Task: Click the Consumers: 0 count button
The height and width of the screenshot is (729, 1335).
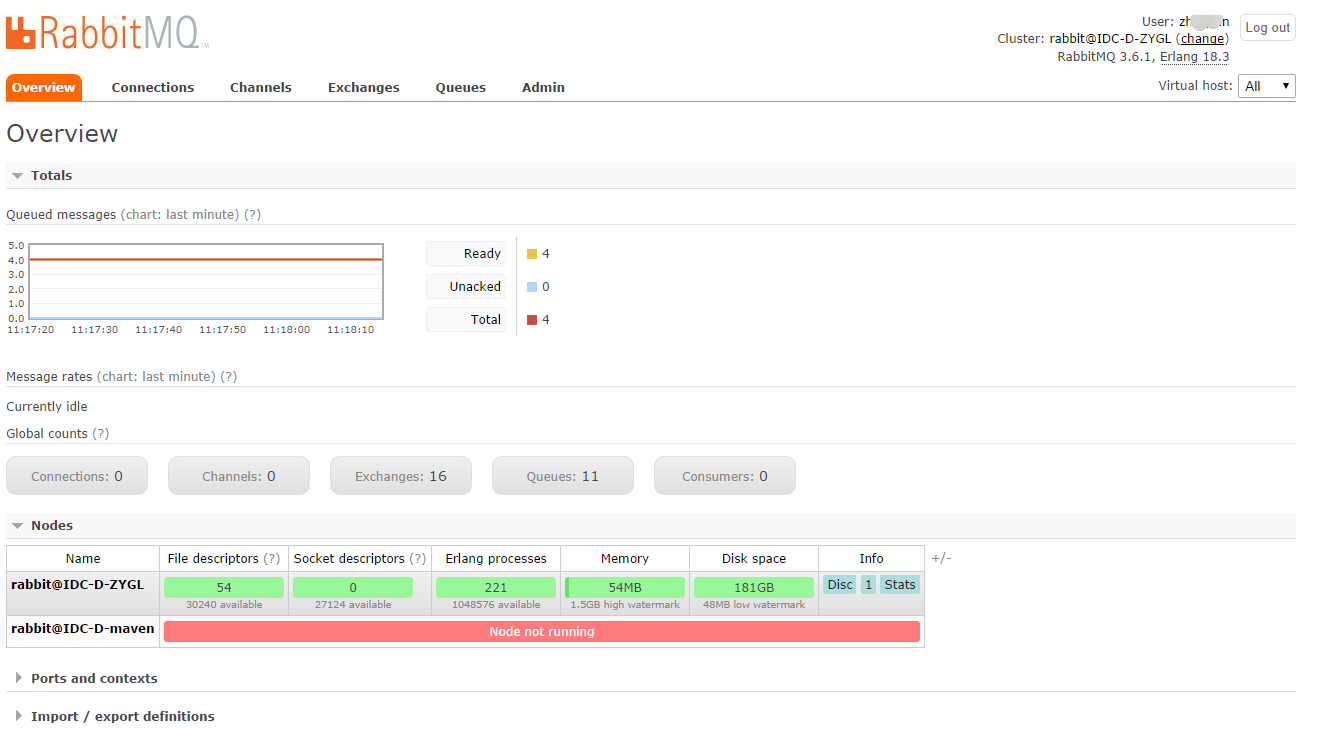Action: pos(725,476)
